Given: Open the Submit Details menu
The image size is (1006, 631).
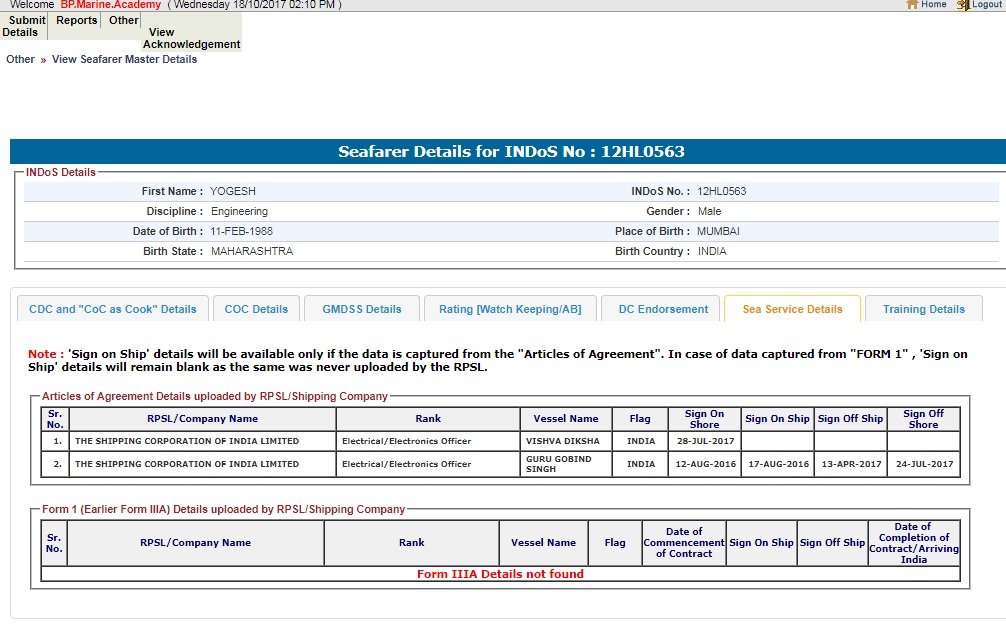Looking at the screenshot, I should 24,26.
